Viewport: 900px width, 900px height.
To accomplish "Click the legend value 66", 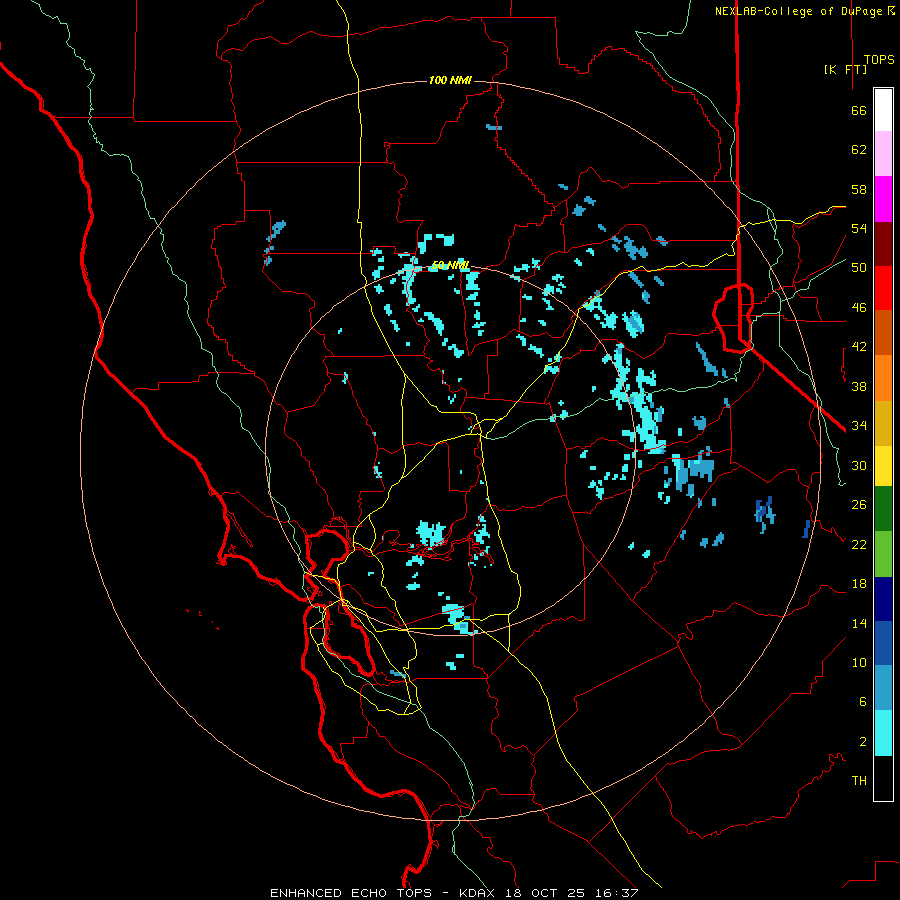I will pyautogui.click(x=859, y=110).
